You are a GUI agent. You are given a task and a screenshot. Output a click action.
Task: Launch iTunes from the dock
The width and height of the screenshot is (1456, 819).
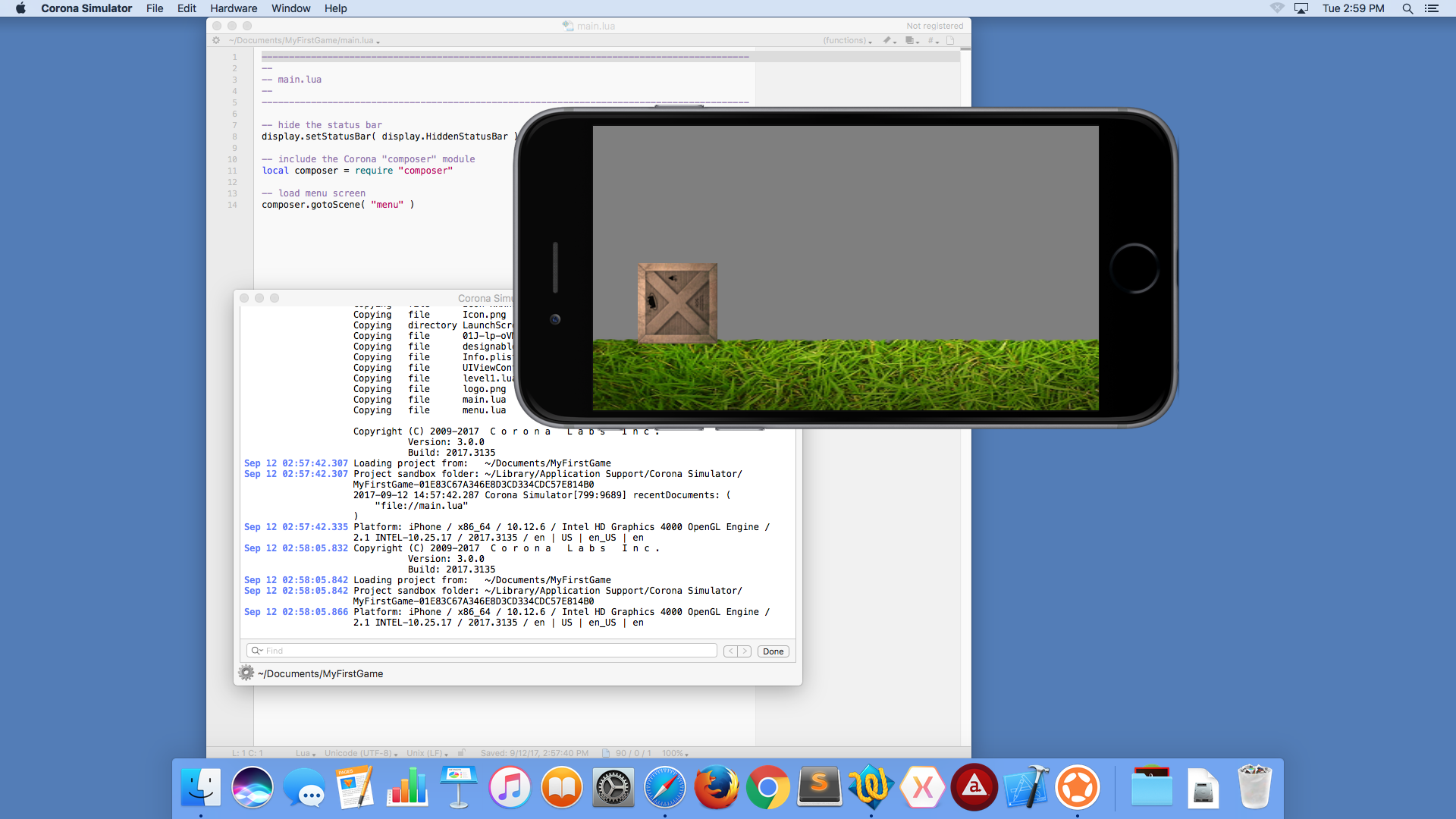click(510, 787)
